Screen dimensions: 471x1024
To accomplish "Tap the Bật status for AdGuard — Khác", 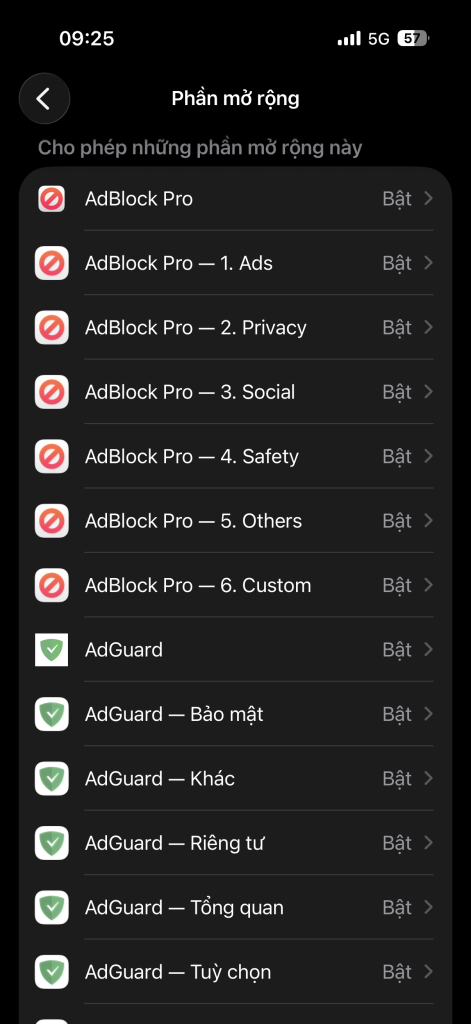I will click(397, 778).
